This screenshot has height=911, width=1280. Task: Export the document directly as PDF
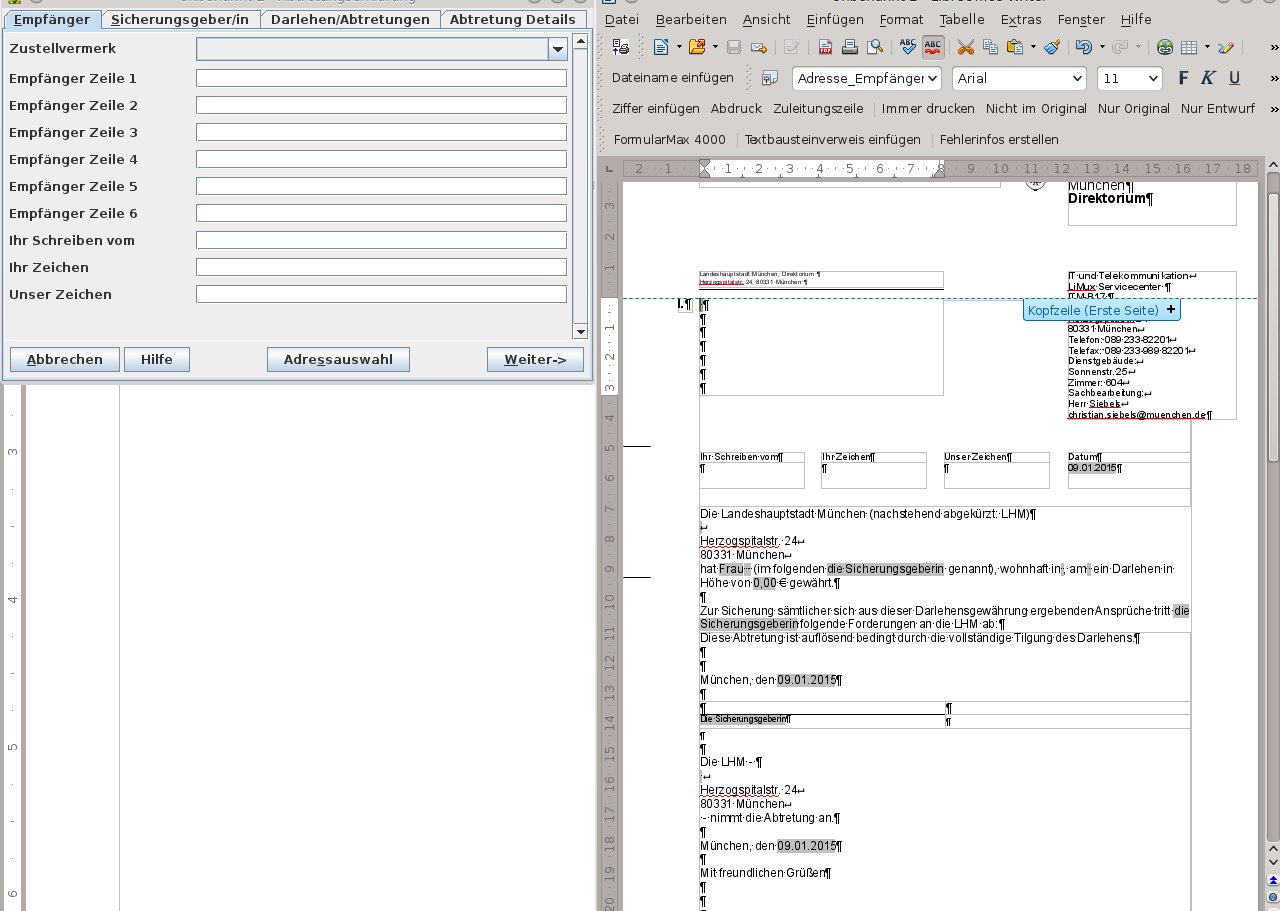coord(824,47)
